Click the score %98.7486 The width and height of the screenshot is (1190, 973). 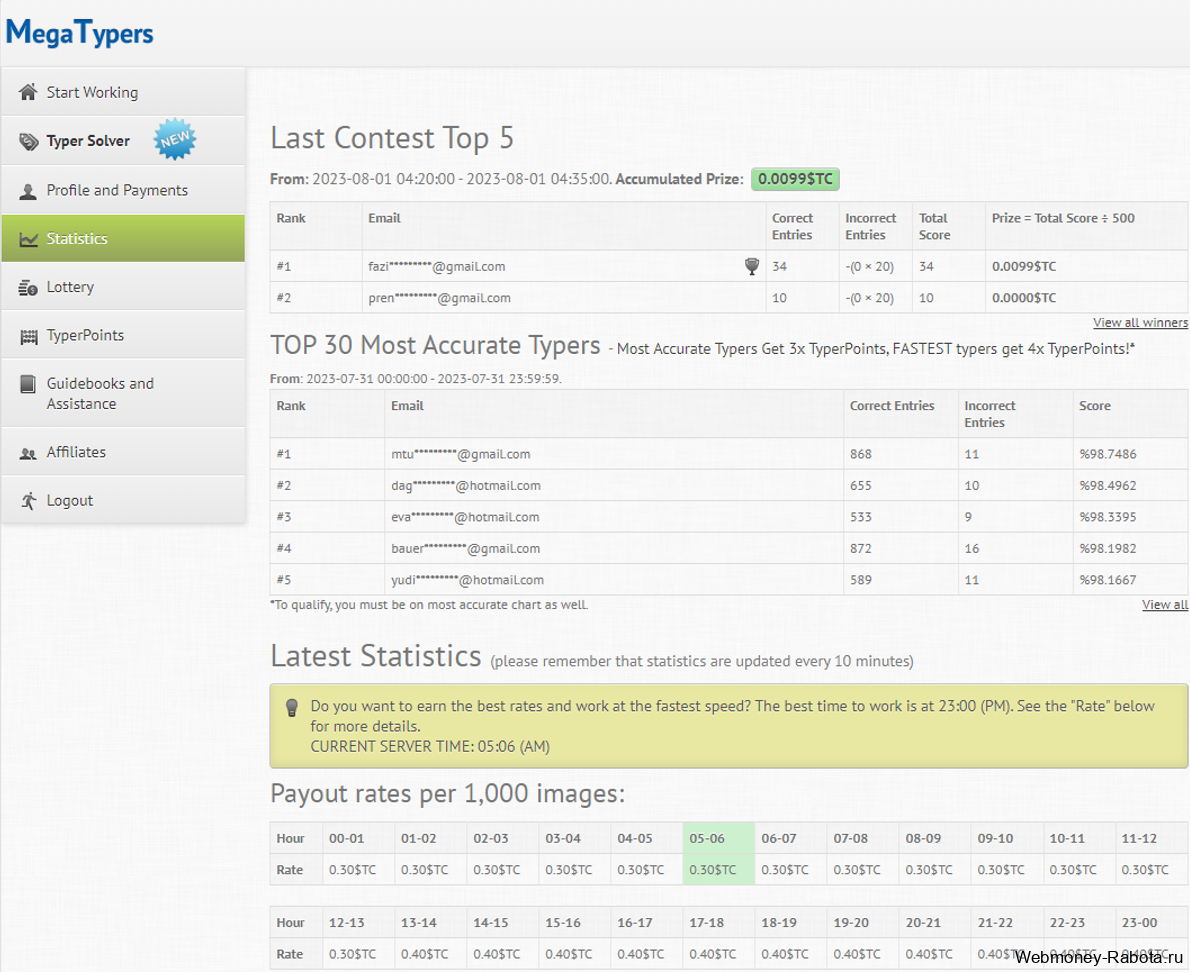[1107, 454]
